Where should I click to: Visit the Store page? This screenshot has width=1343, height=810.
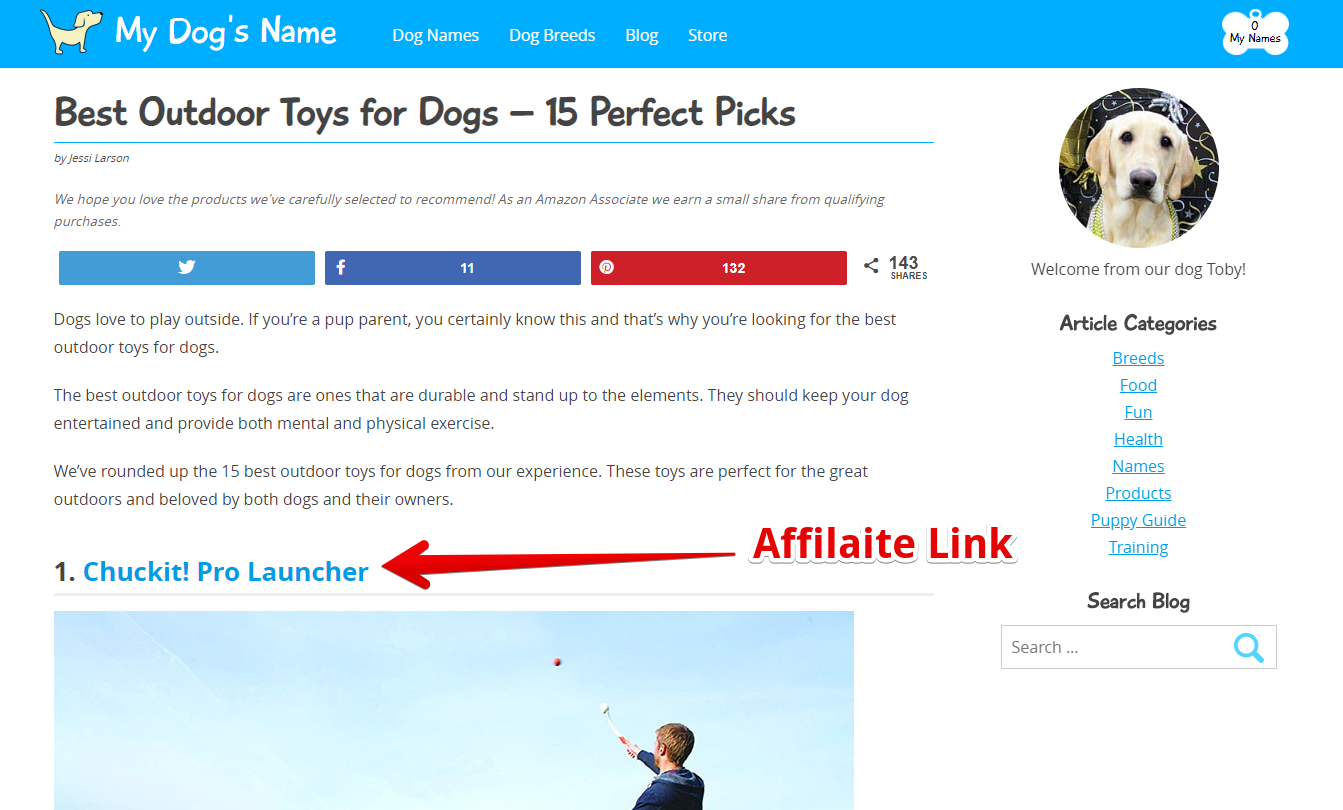click(x=707, y=35)
